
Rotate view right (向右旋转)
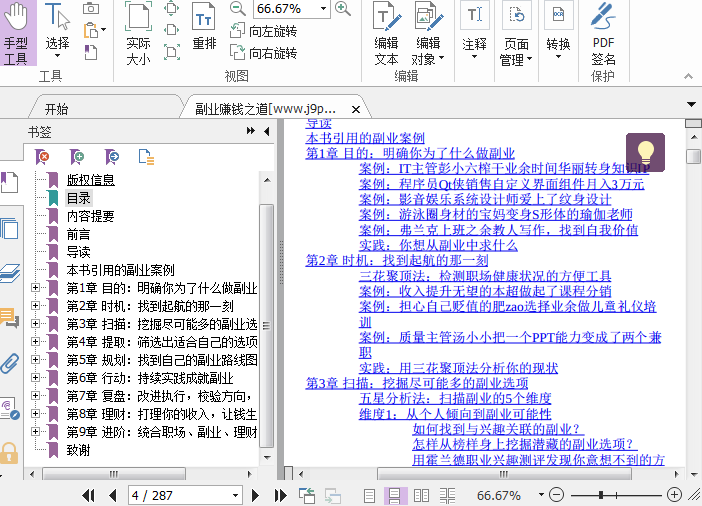[264, 53]
